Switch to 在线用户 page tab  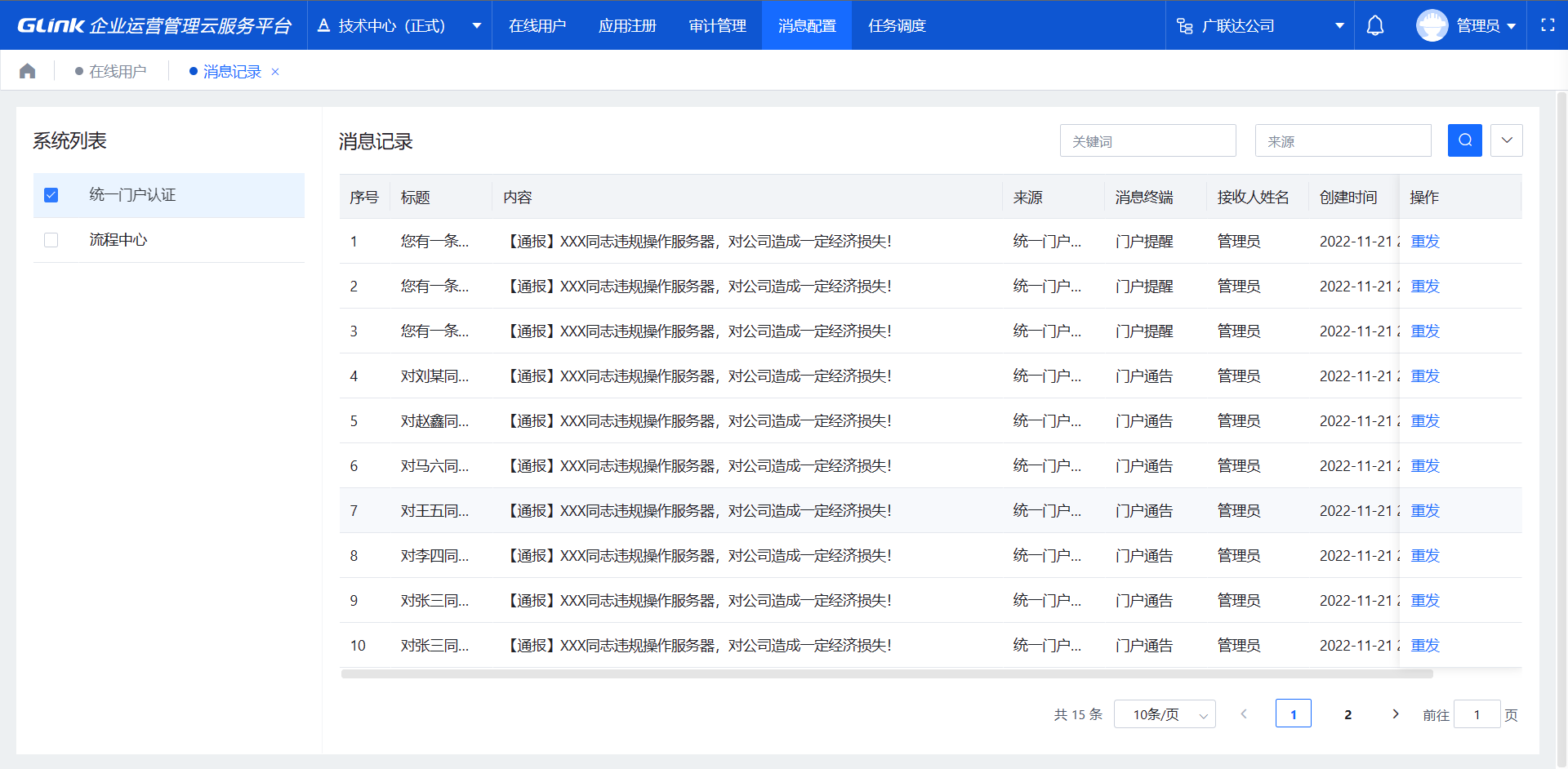(x=110, y=72)
